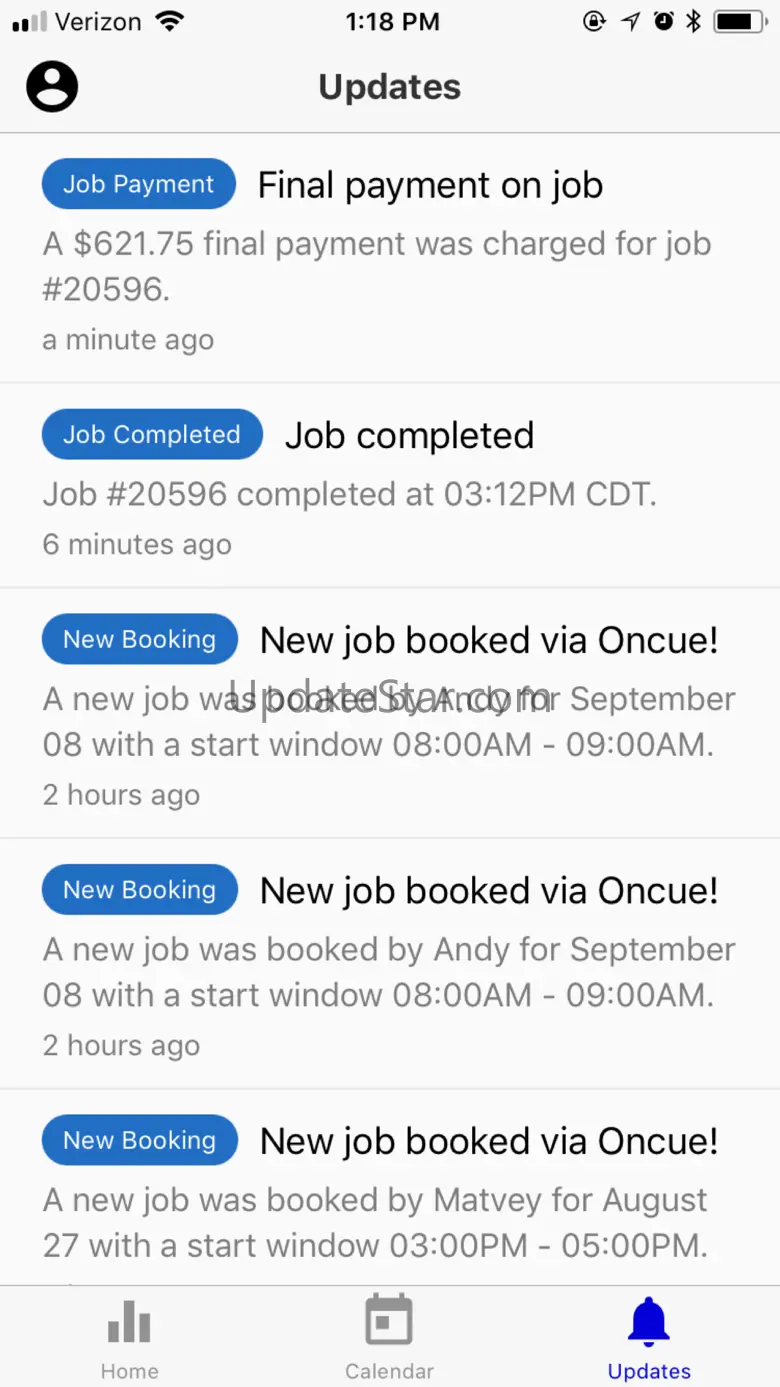
Task: Open the user profile icon
Action: (52, 87)
